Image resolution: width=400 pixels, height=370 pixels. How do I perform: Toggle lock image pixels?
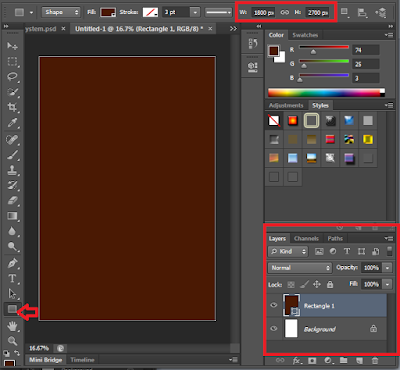pos(304,284)
